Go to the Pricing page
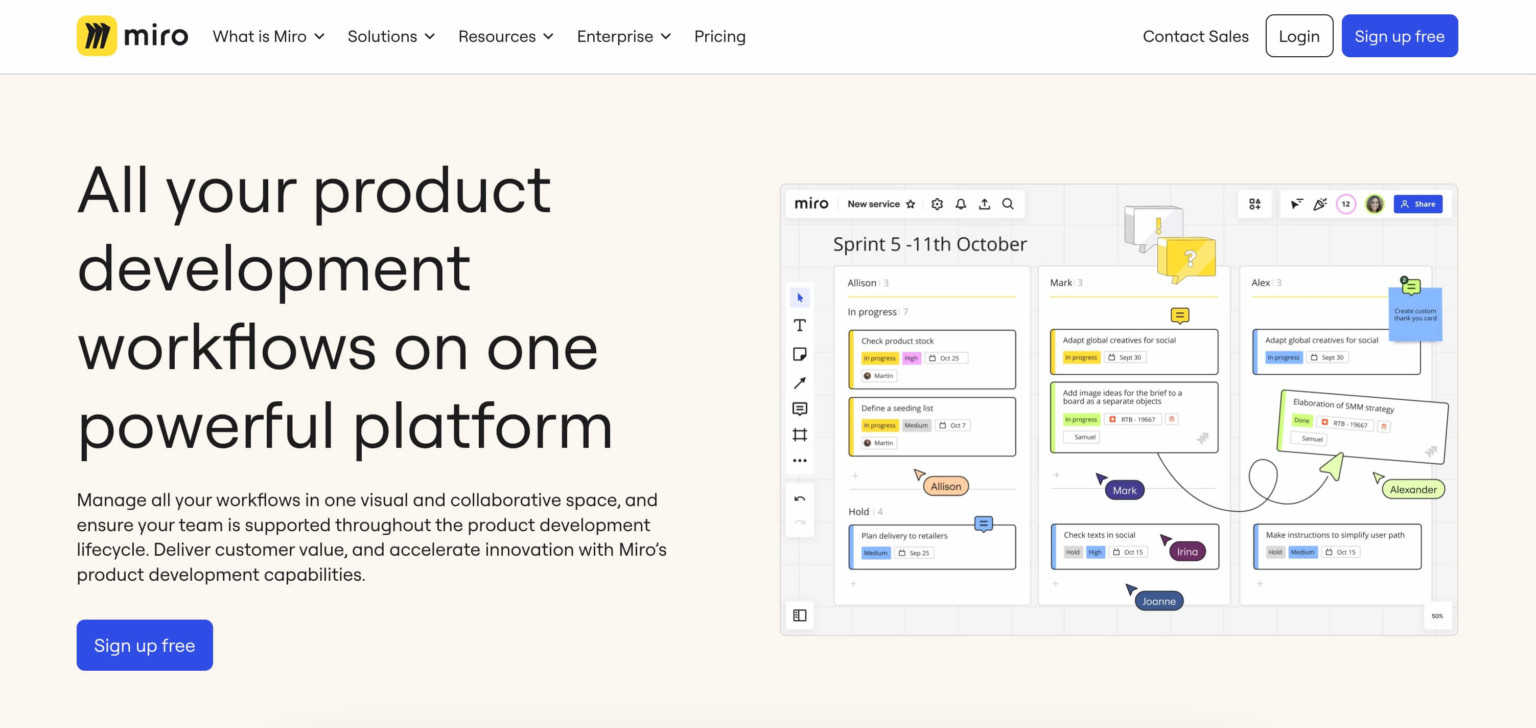This screenshot has width=1536, height=728. coord(720,36)
